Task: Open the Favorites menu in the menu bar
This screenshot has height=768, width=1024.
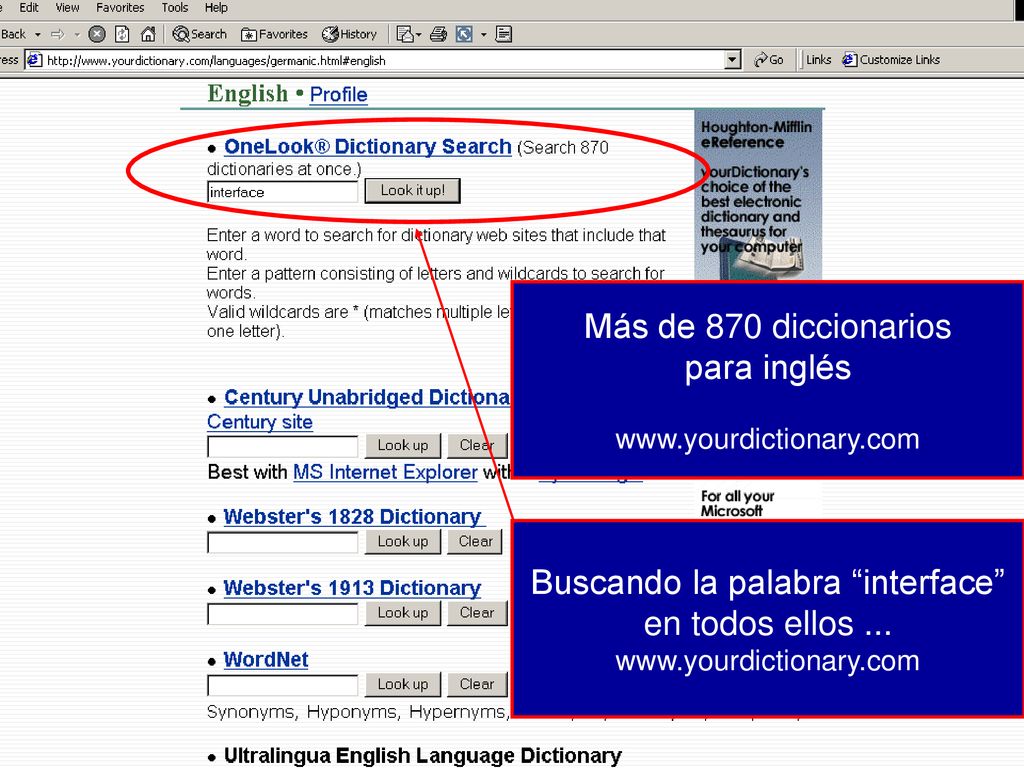Action: pos(120,8)
